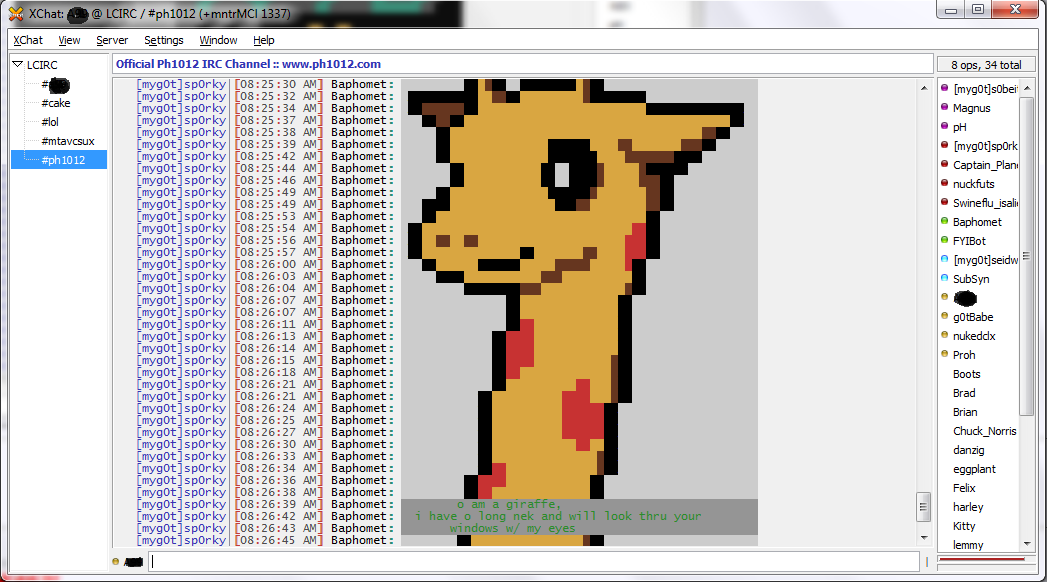Select user Proh in user list

(964, 355)
